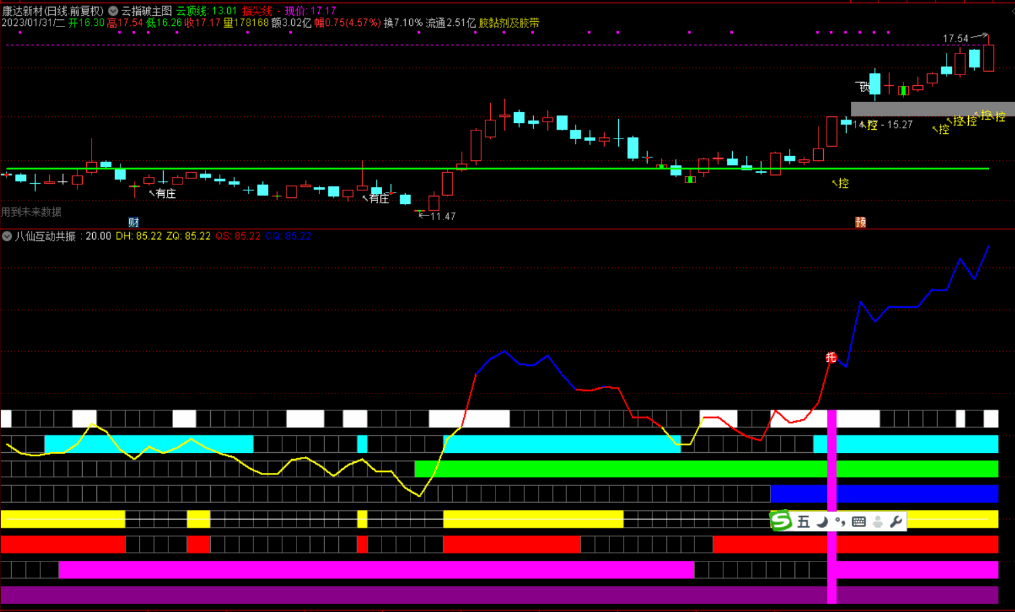Click the vertical magenta bar in indicator panel
The image size is (1015, 612).
[832, 506]
